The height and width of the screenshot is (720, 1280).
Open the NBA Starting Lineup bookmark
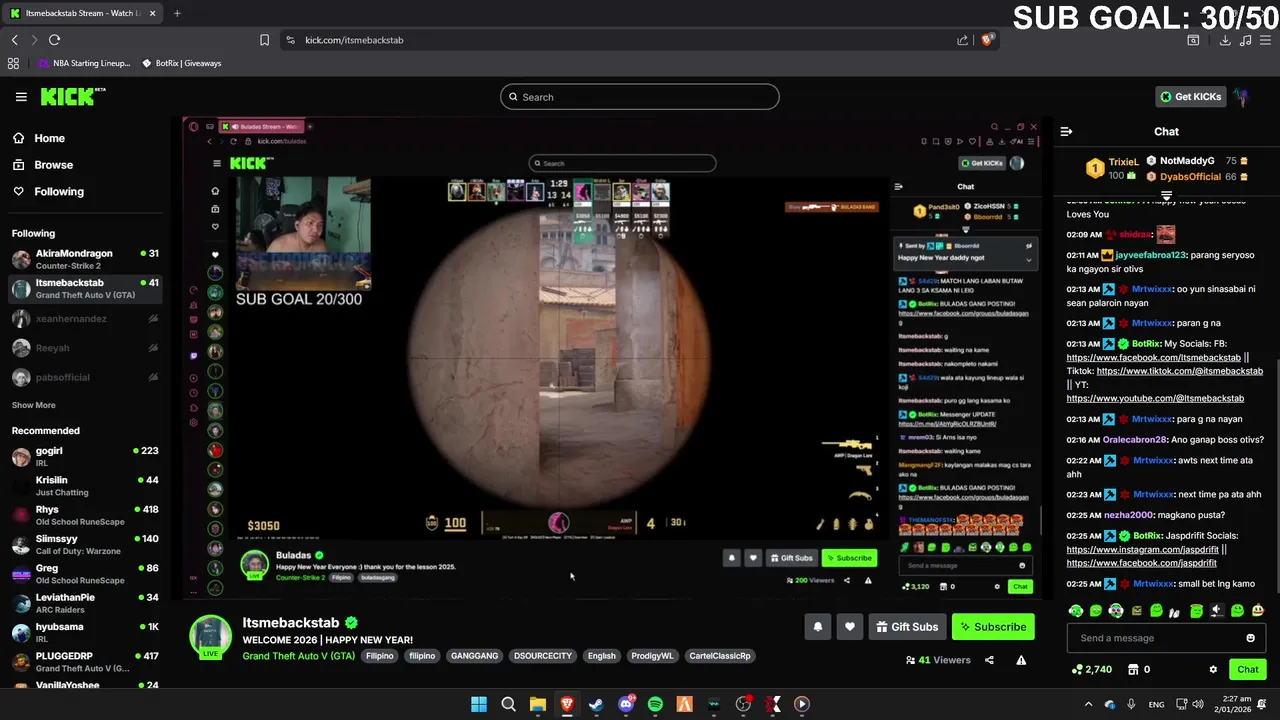coord(85,63)
